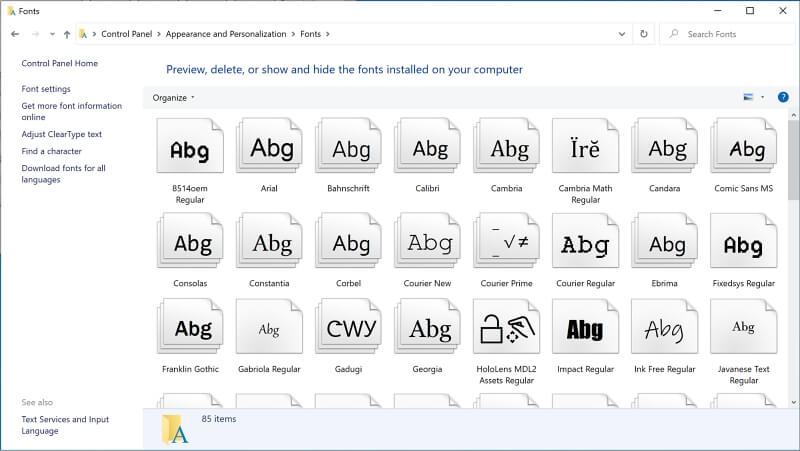Select the Corbel font icon
Viewport: 800px width, 451px height.
348,241
